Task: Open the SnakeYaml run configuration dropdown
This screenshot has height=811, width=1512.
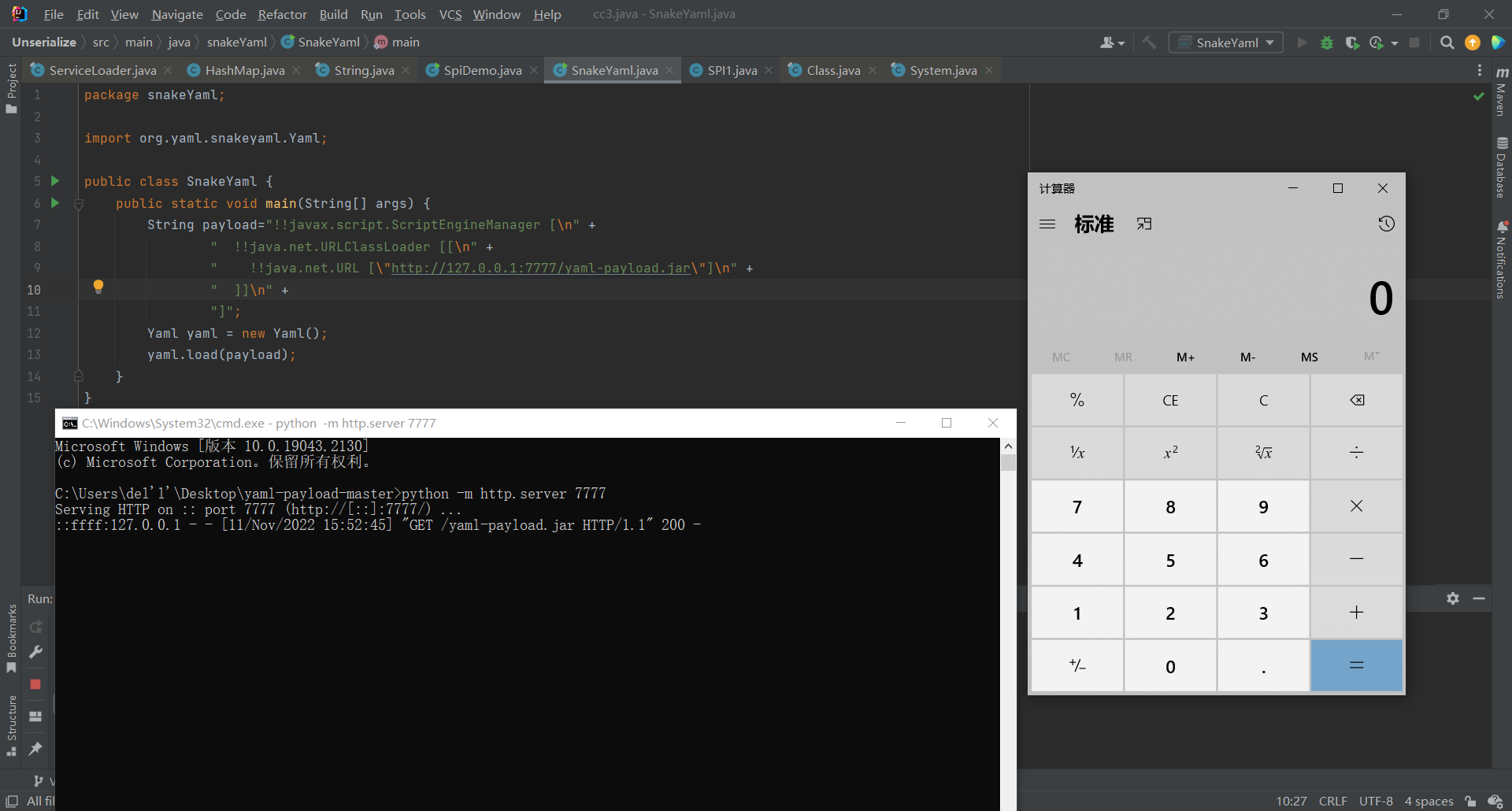Action: pyautogui.click(x=1226, y=43)
